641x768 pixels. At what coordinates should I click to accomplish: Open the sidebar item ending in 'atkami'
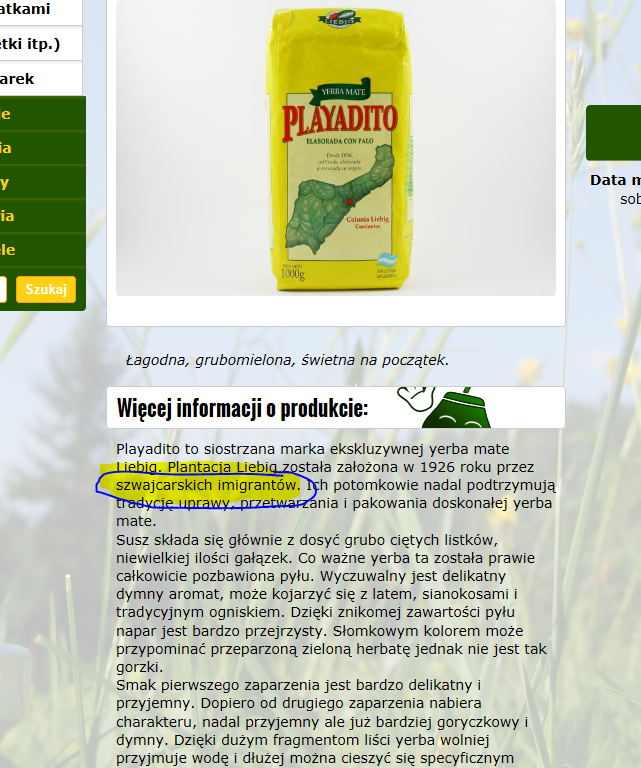click(x=41, y=11)
